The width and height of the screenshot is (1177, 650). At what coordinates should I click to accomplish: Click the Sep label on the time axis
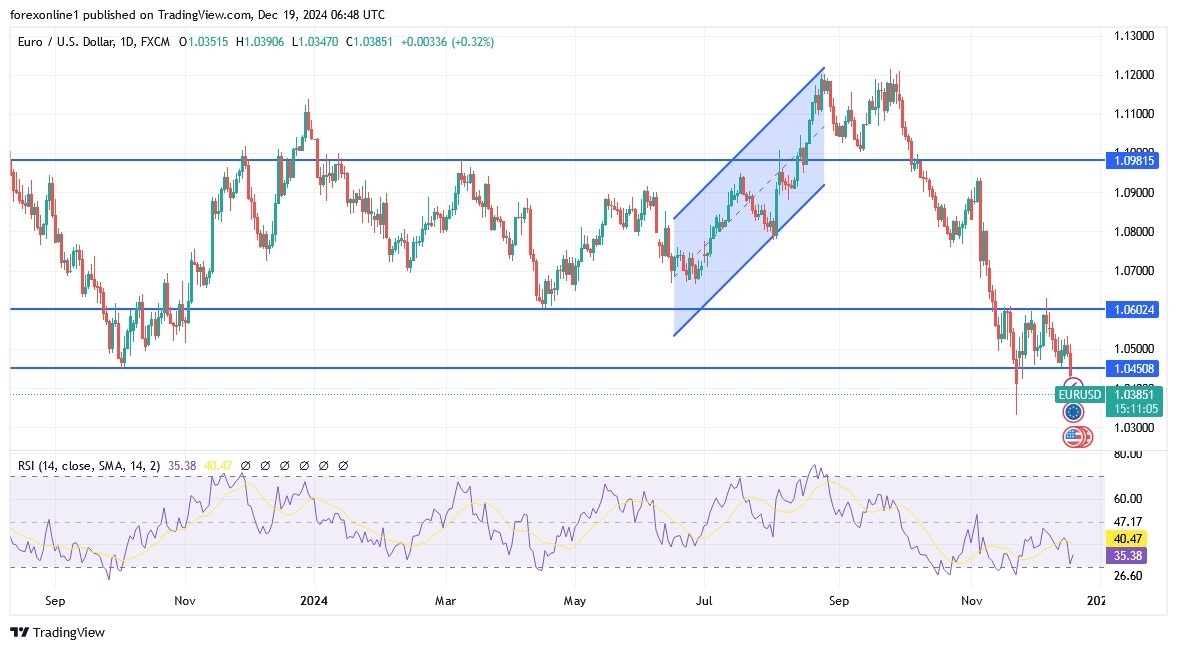(x=54, y=601)
